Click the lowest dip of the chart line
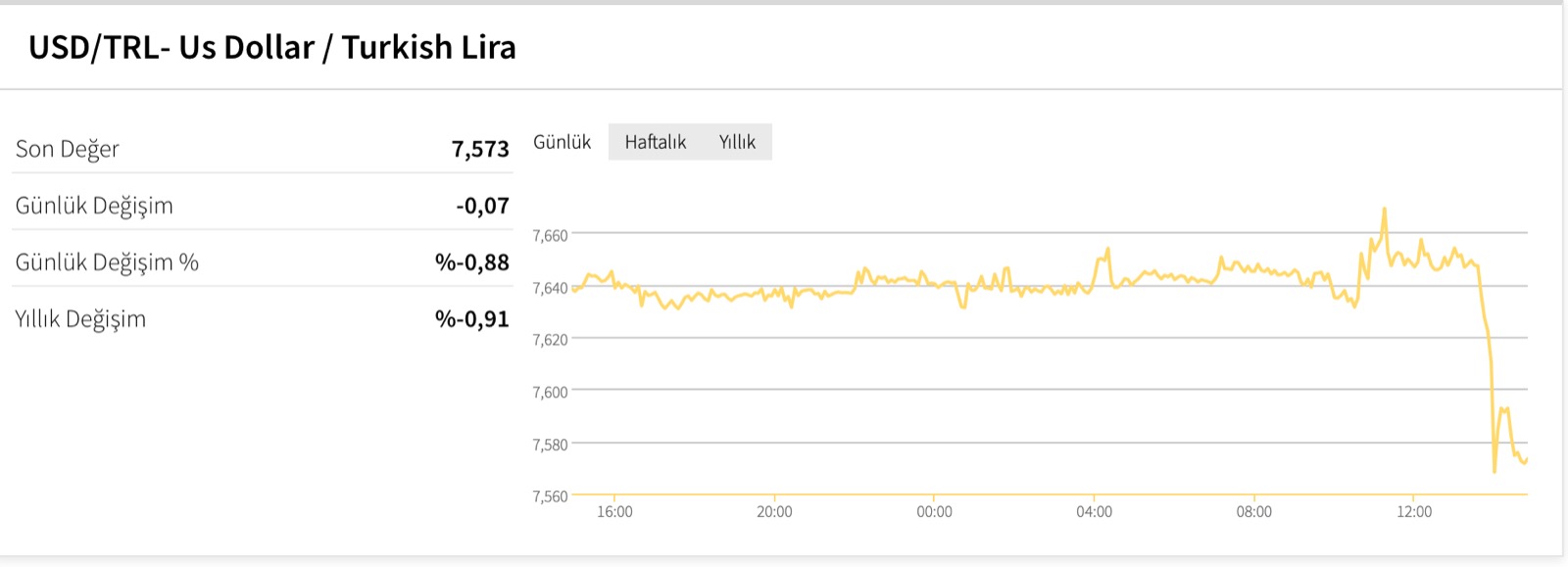The height and width of the screenshot is (567, 1568). pyautogui.click(x=1494, y=471)
